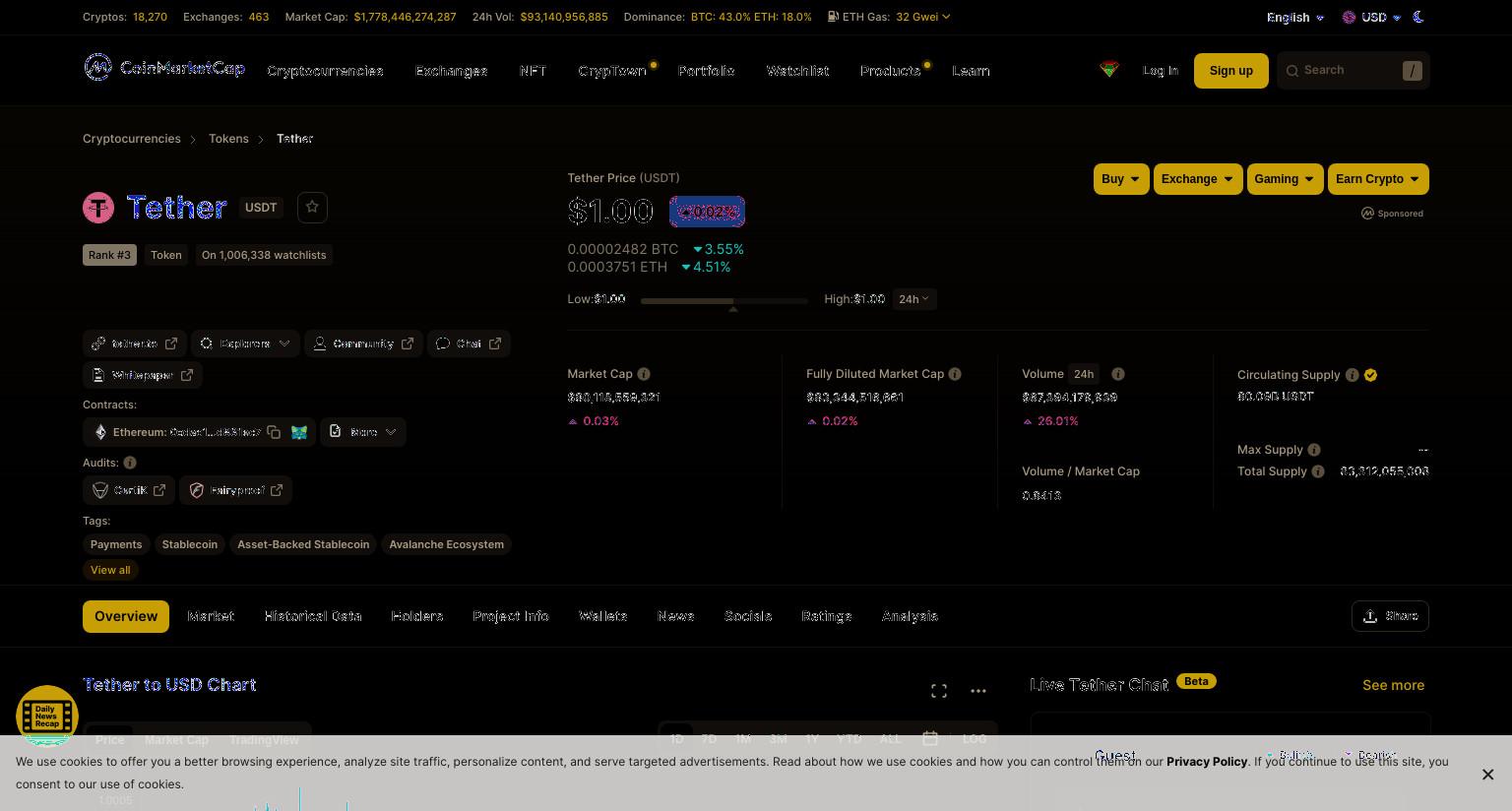Open chart fullscreen view

coord(939,691)
